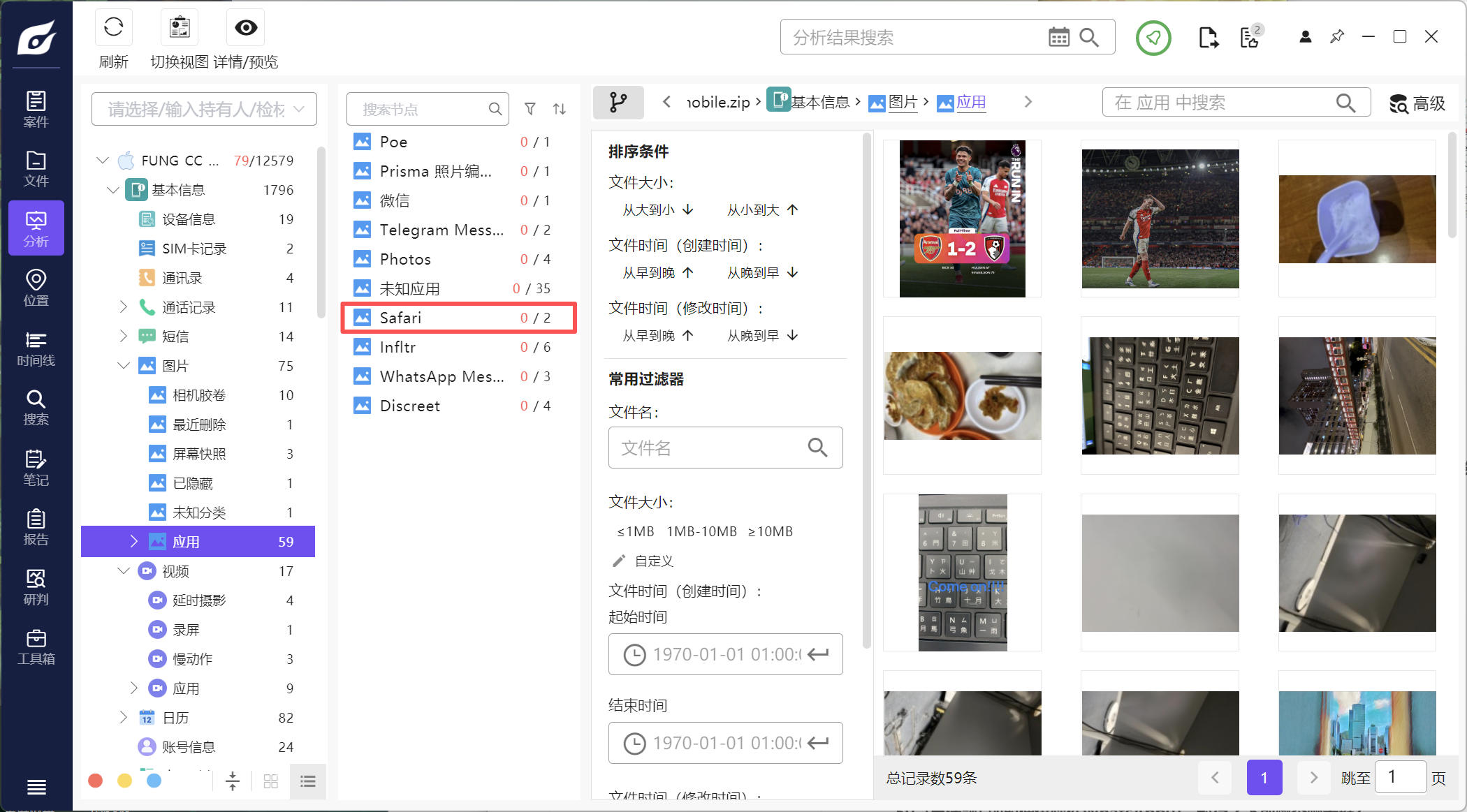Click the 1MB-10MB size filter
1467x812 pixels.
click(x=701, y=531)
